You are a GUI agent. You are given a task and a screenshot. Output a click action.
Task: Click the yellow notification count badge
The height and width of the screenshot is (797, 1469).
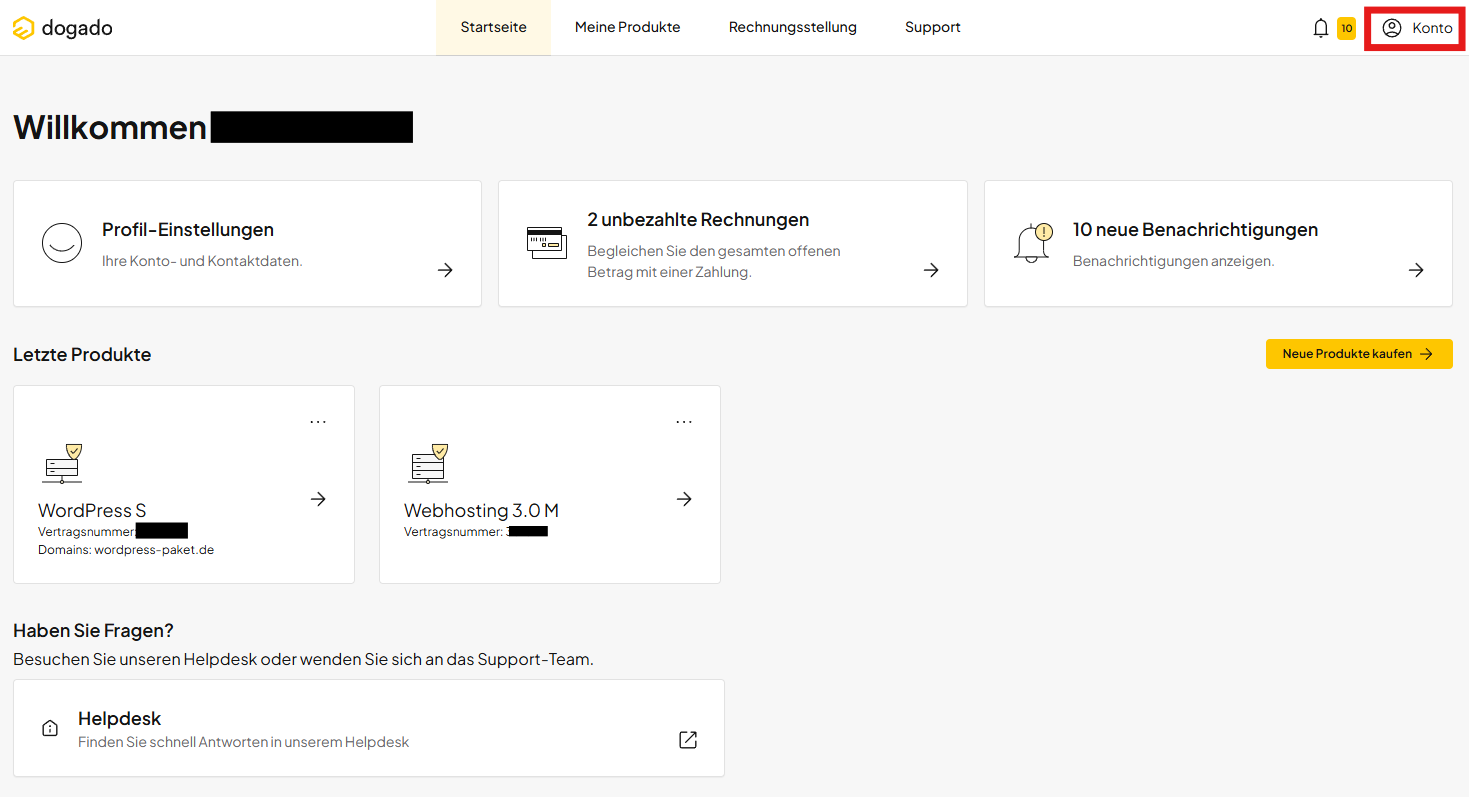(x=1346, y=28)
